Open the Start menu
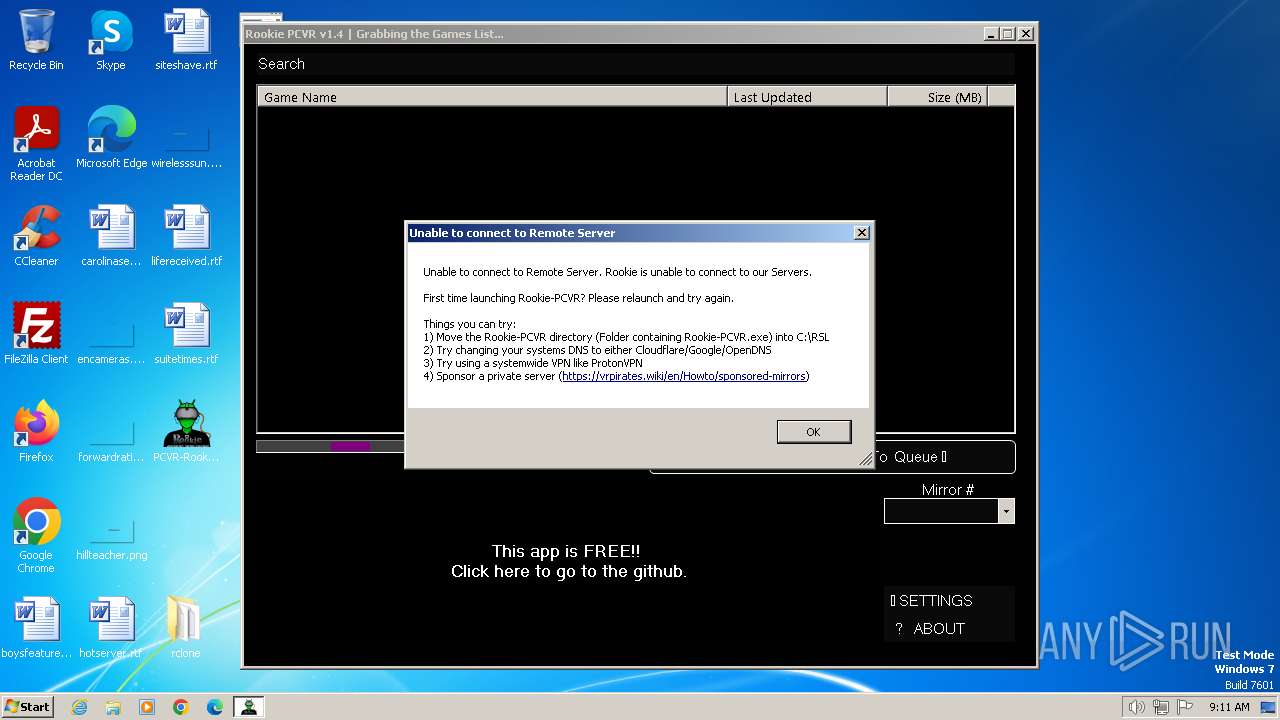The width and height of the screenshot is (1280, 720). click(x=28, y=707)
